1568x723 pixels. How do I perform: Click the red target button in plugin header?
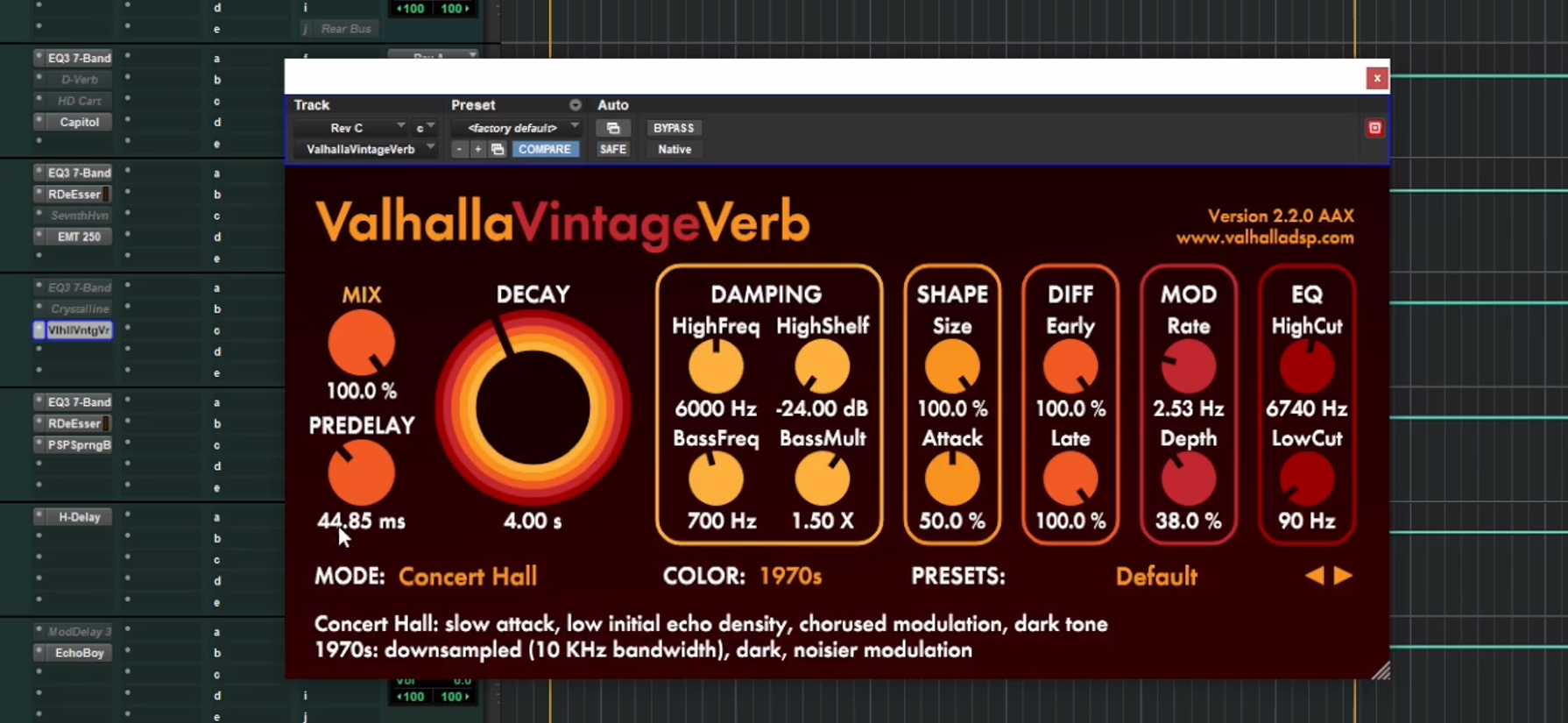pos(1374,128)
